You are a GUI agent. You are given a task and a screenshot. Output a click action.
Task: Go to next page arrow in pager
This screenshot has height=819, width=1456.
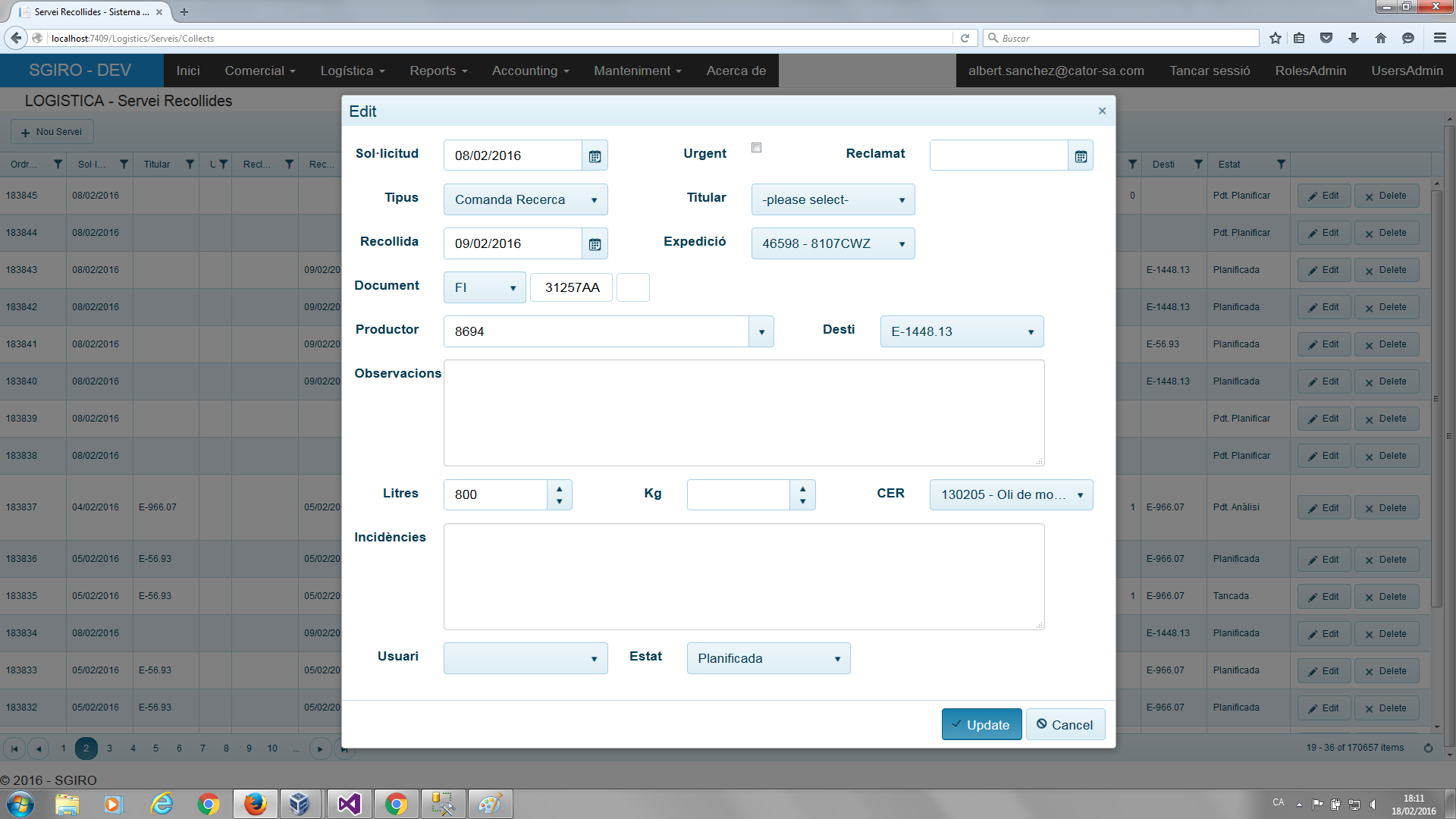tap(320, 748)
